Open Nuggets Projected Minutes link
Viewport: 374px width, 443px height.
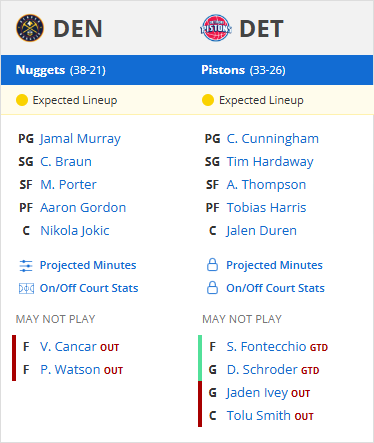coord(88,265)
